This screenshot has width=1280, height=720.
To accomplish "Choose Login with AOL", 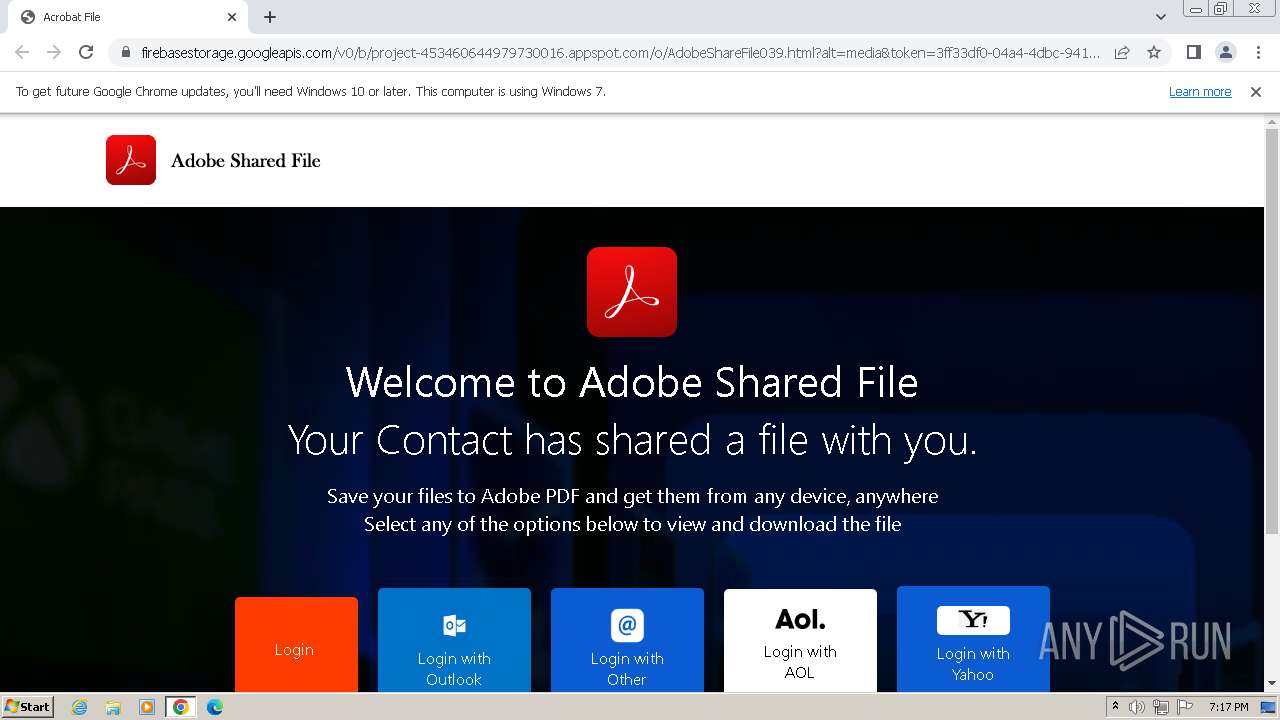I will tap(800, 641).
